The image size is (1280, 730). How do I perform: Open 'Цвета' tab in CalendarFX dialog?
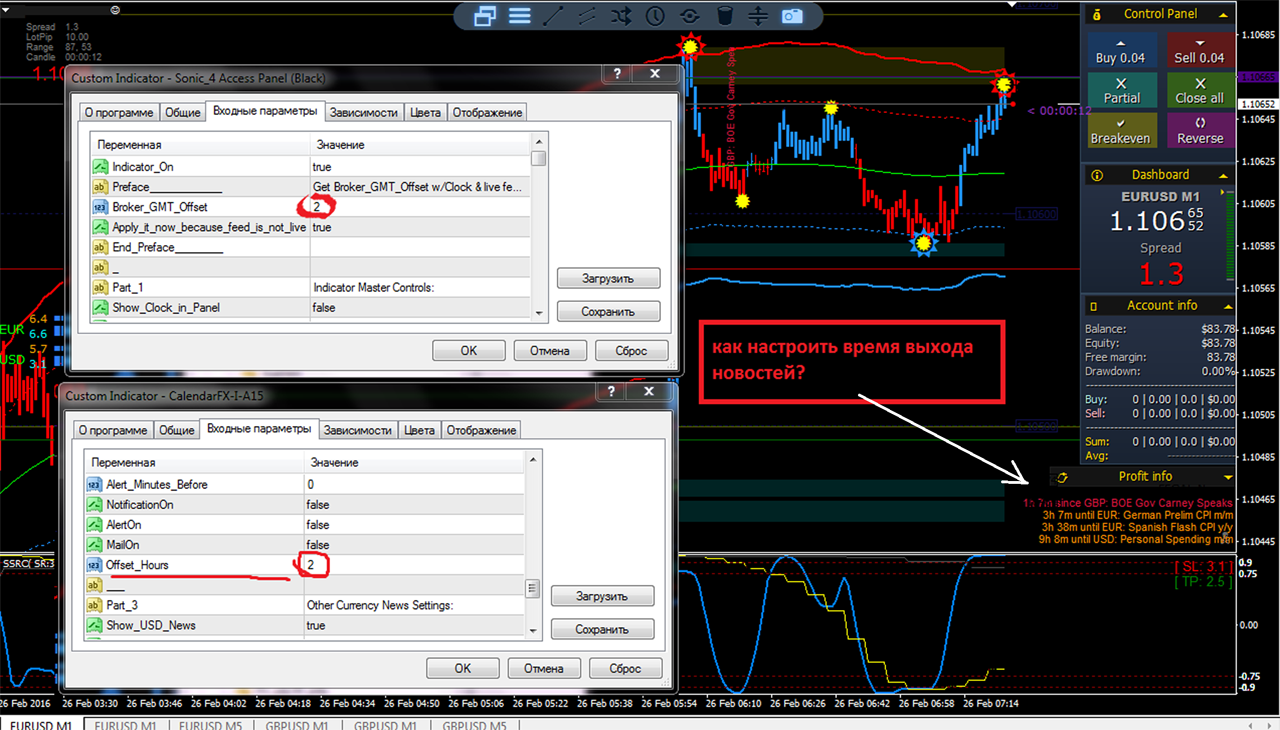[419, 430]
